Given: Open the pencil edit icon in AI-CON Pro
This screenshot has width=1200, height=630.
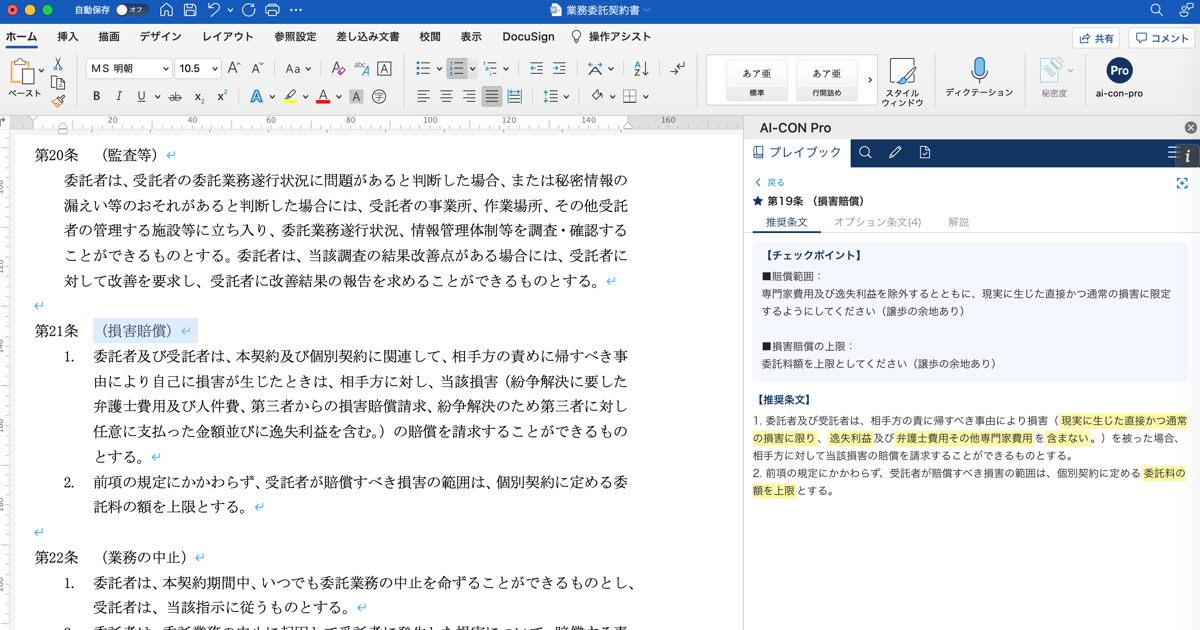Looking at the screenshot, I should (x=895, y=153).
